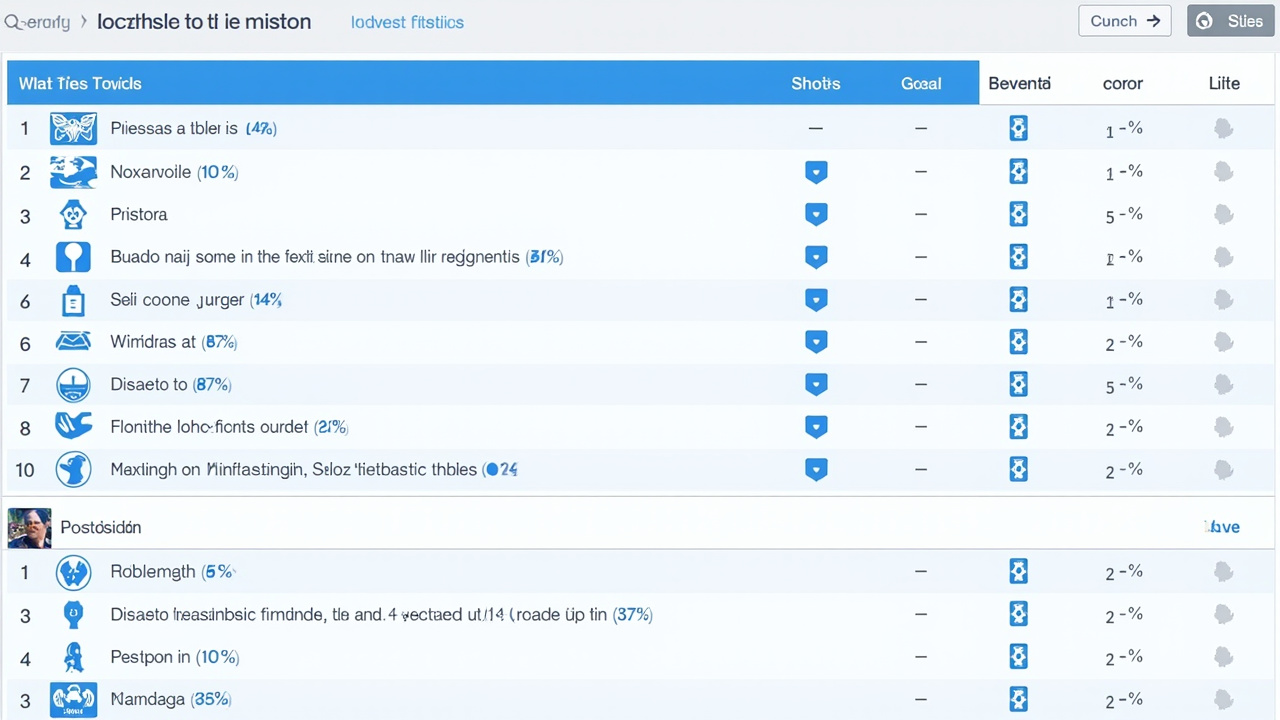
Task: Click the Wimdras at team icon
Action: pyautogui.click(x=73, y=342)
